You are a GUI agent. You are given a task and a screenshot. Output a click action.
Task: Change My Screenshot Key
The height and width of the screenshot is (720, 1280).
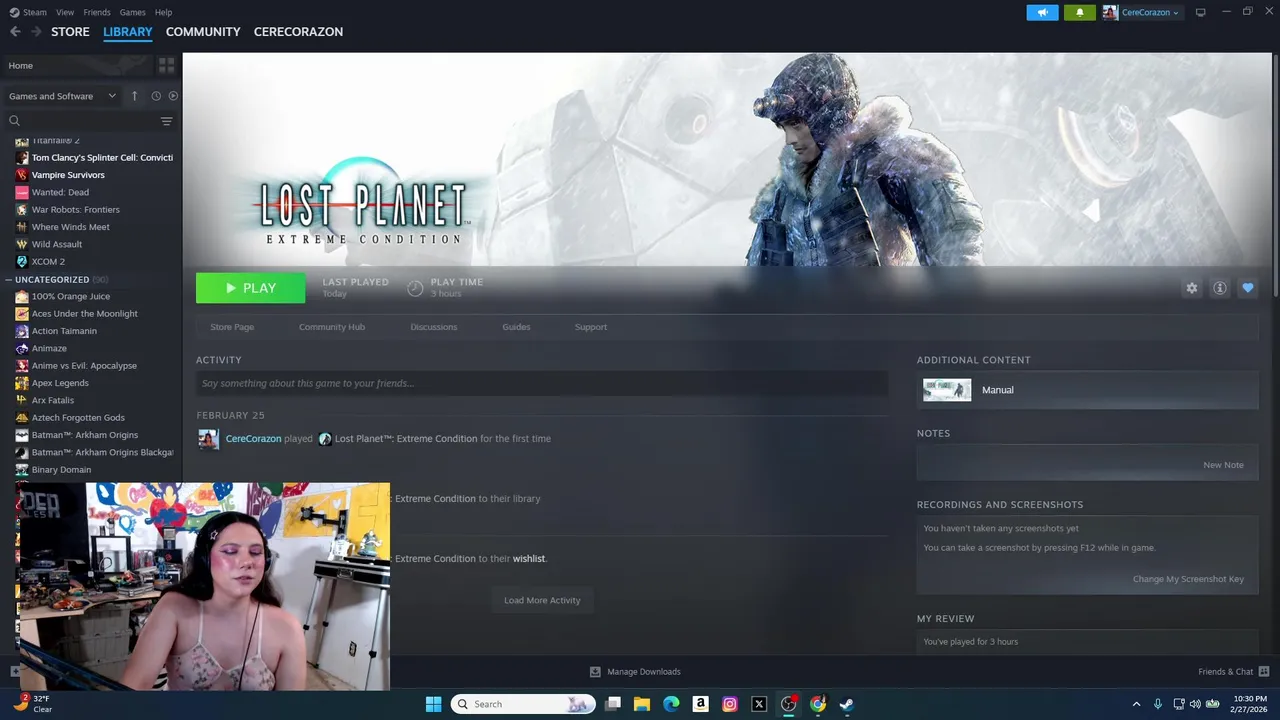click(1188, 579)
